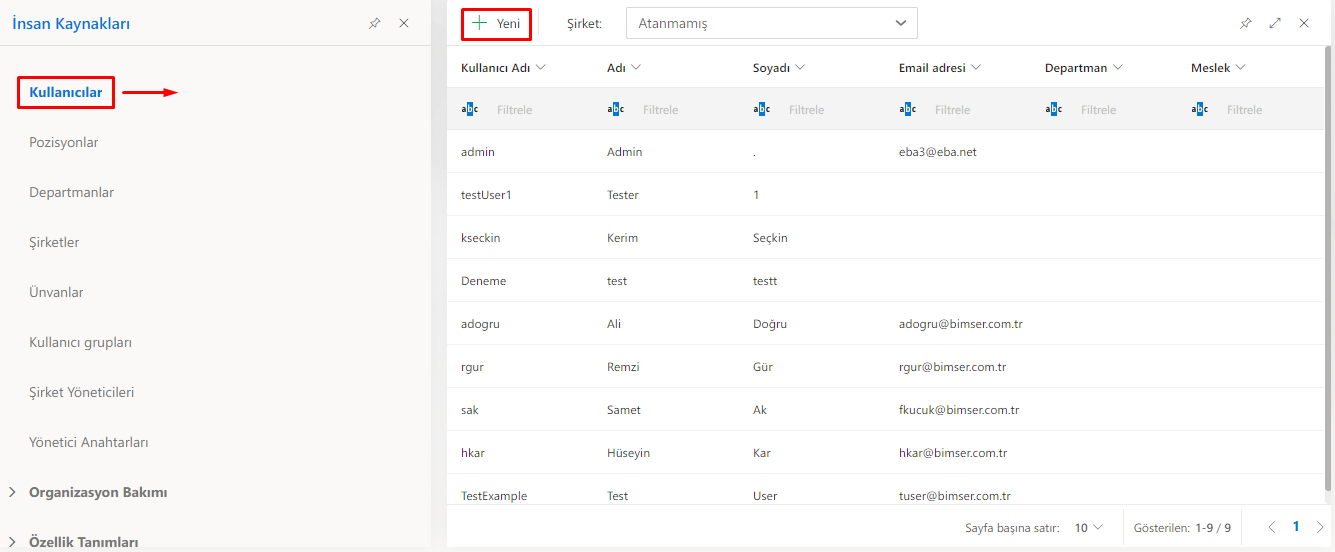Click the filter type icon under Meslek
Image resolution: width=1335 pixels, height=552 pixels.
click(1200, 110)
